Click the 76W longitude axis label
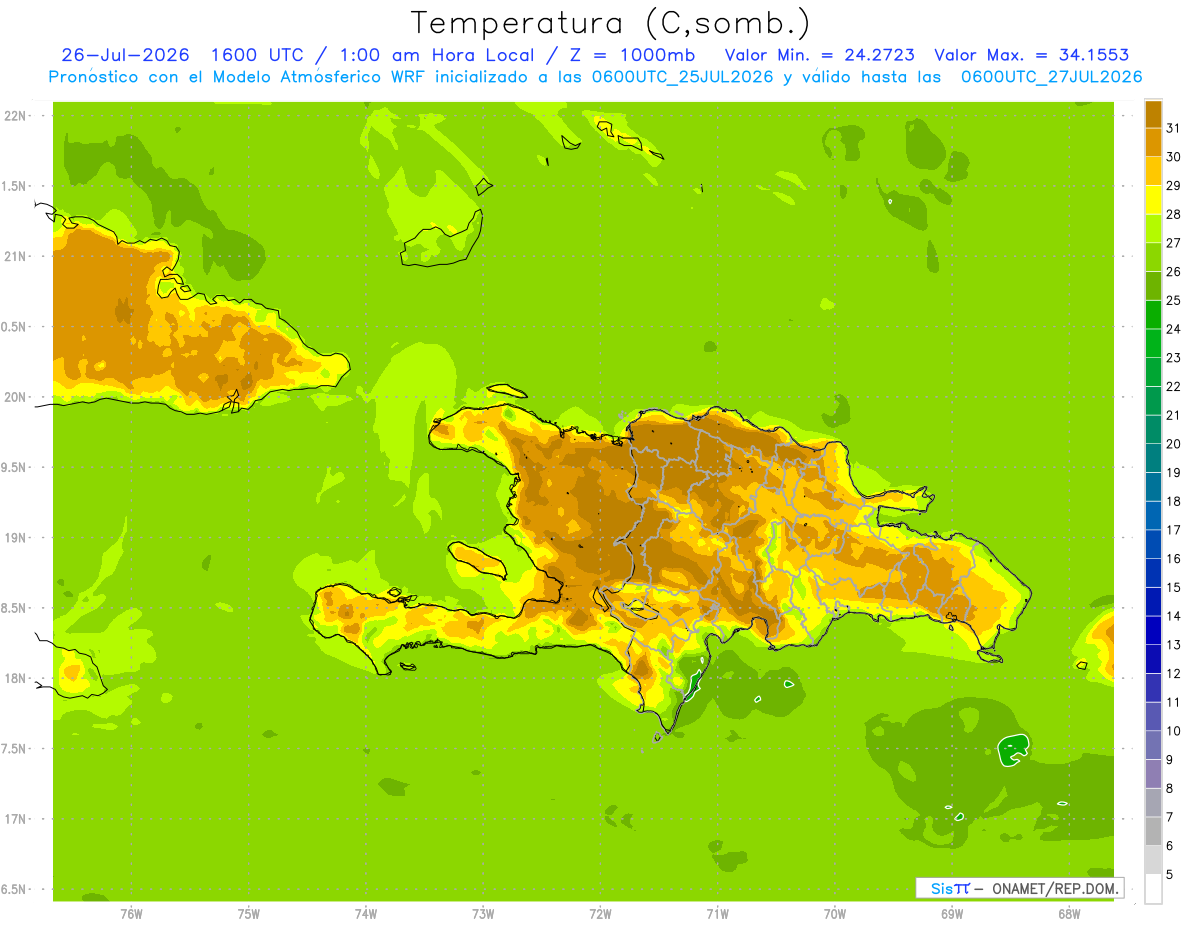The height and width of the screenshot is (927, 1200). click(x=131, y=914)
